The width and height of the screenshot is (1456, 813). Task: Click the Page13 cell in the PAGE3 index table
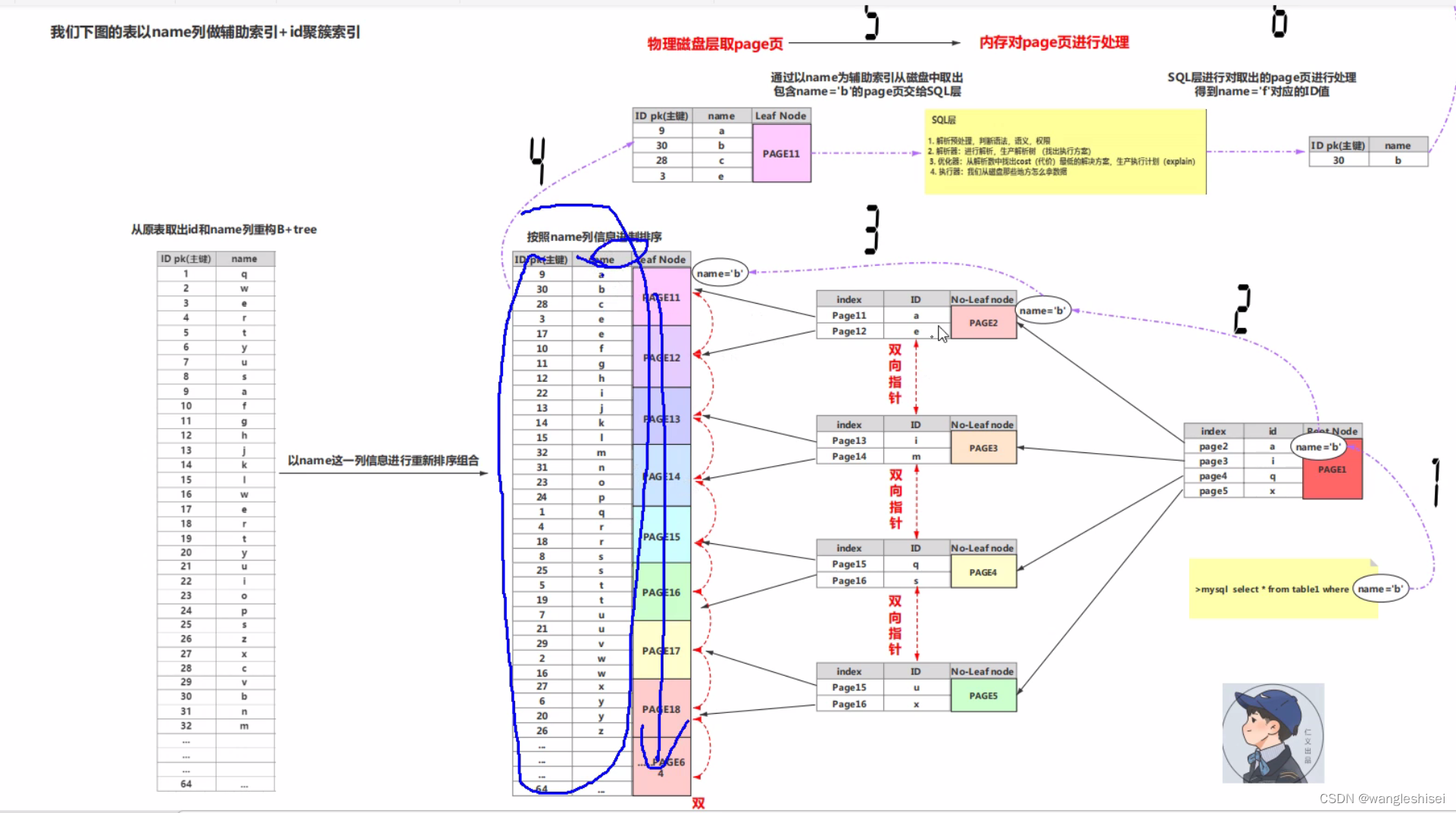(x=849, y=440)
